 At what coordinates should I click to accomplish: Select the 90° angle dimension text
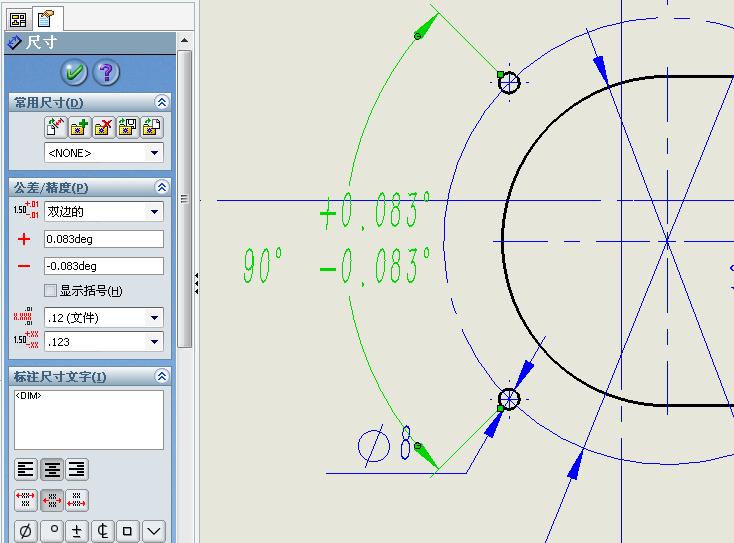(263, 265)
